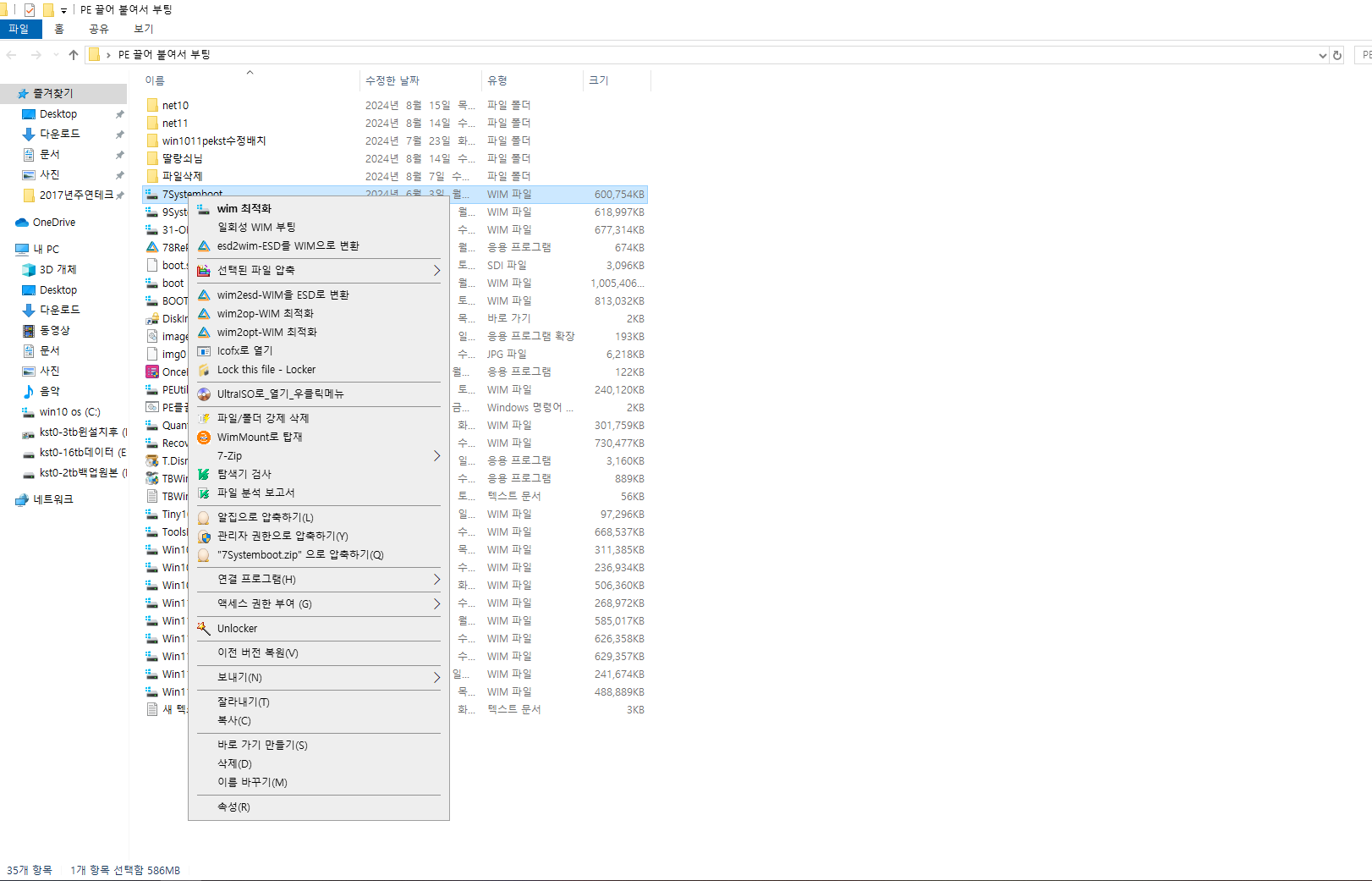Click the Unlocker wand icon
The height and width of the screenshot is (881, 1372).
(x=204, y=628)
